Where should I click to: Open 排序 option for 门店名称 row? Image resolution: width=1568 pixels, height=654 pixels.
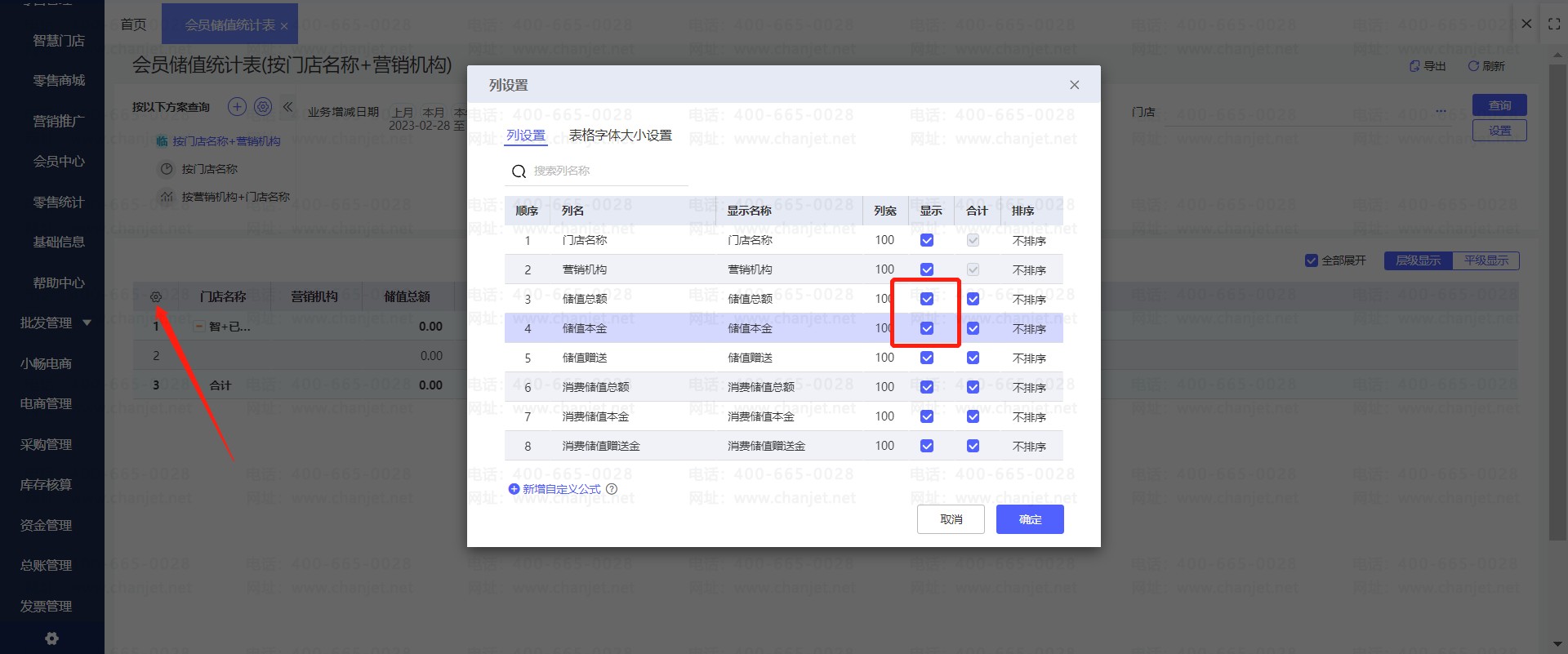click(1029, 241)
